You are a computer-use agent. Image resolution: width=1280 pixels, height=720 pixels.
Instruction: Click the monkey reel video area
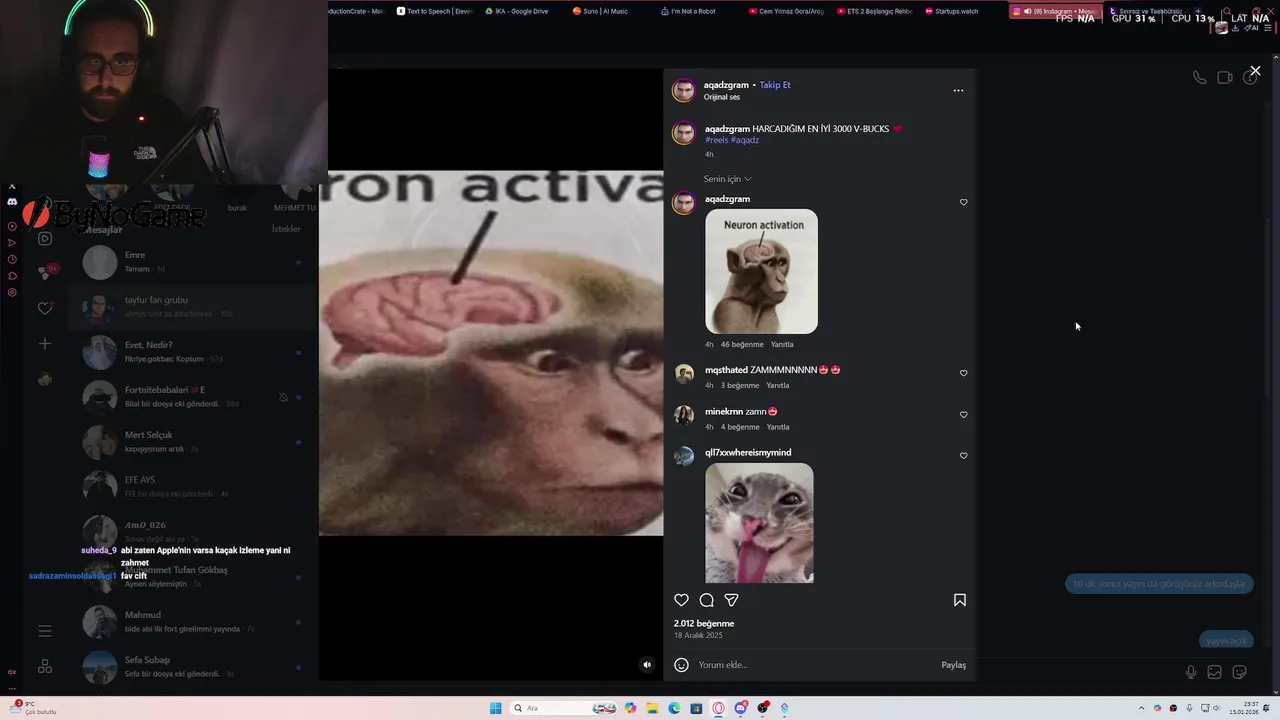click(491, 353)
